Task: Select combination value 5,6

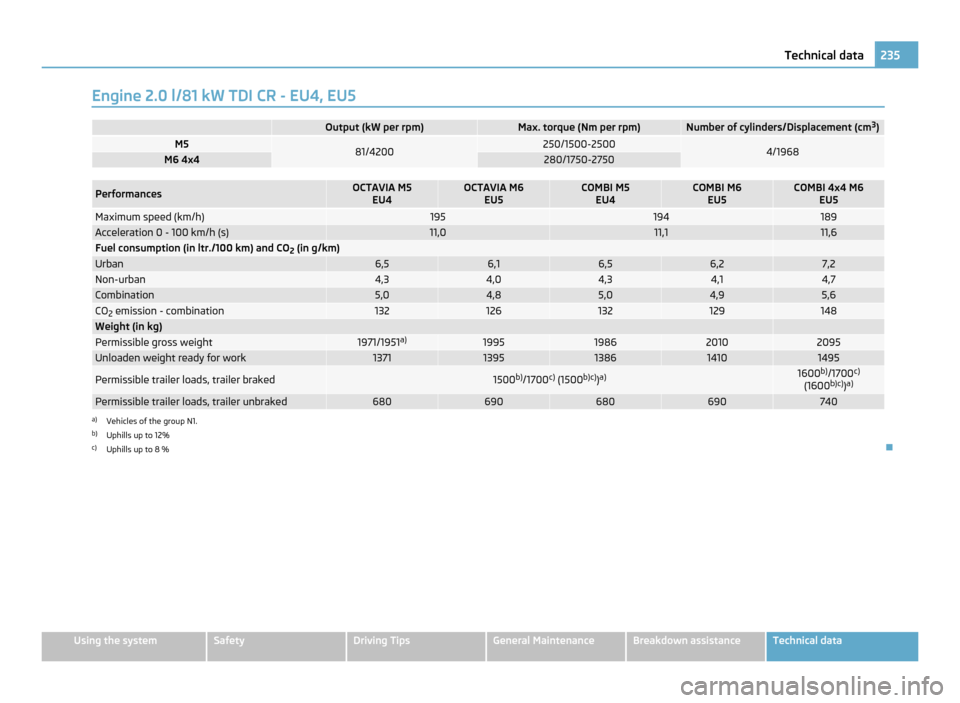Action: click(828, 295)
